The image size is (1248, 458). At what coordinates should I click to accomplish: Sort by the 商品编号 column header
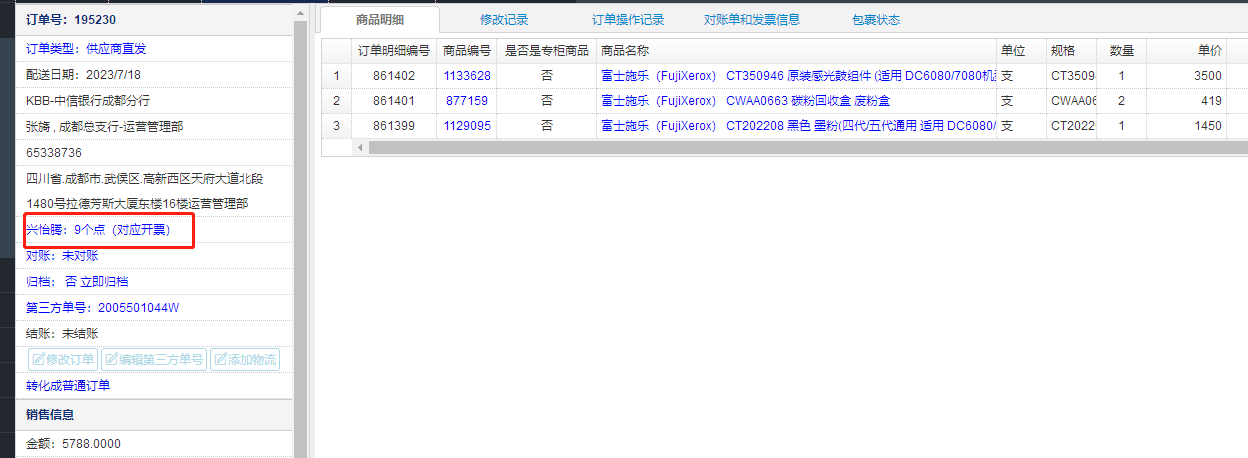coord(467,51)
